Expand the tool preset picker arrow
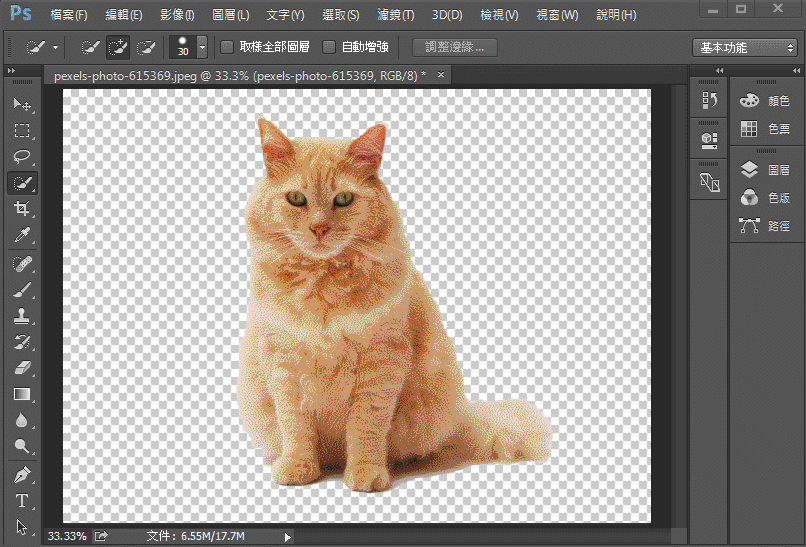Image resolution: width=806 pixels, height=547 pixels. (56, 48)
